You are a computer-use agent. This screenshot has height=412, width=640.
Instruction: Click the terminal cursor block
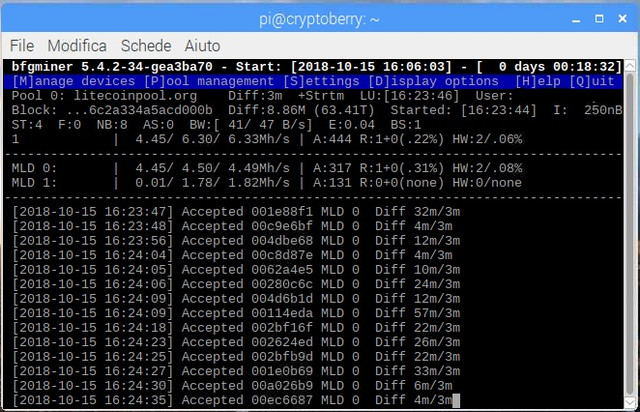coord(456,401)
